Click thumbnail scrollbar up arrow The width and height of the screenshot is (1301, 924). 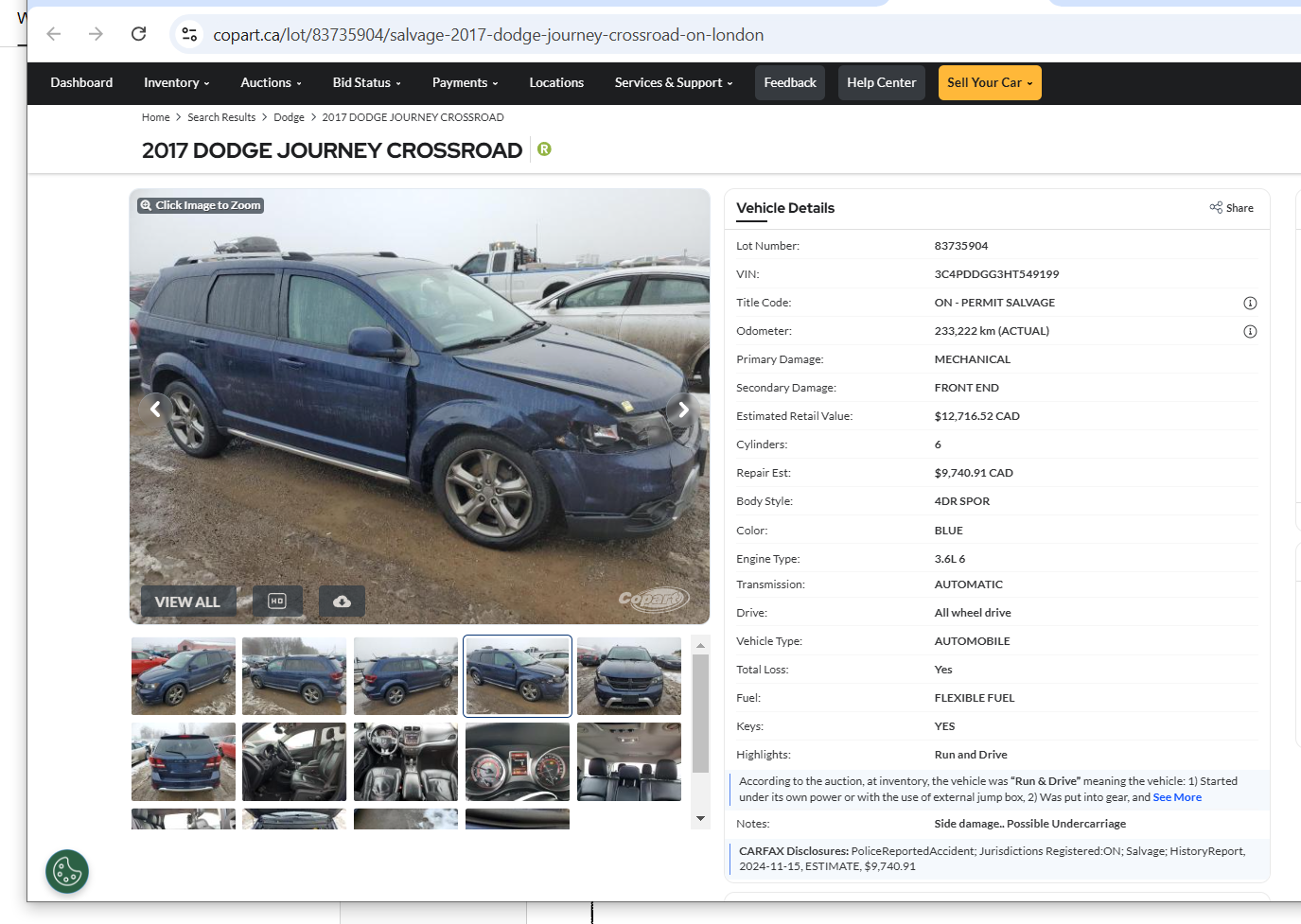[x=700, y=645]
